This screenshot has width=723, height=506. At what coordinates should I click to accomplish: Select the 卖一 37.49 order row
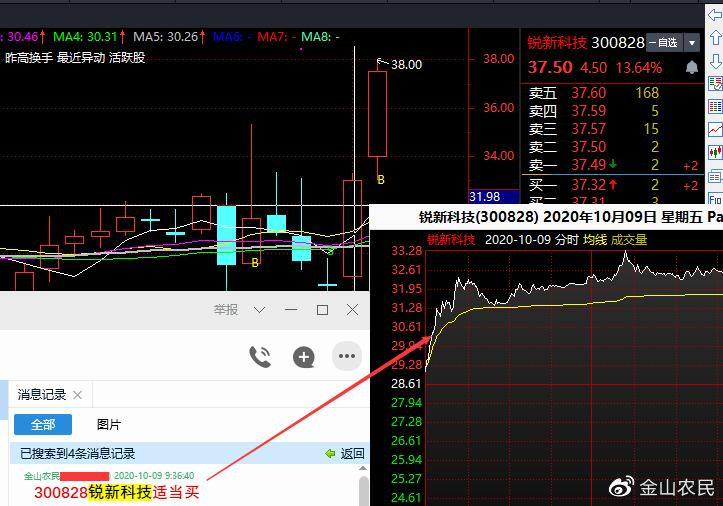tap(613, 165)
